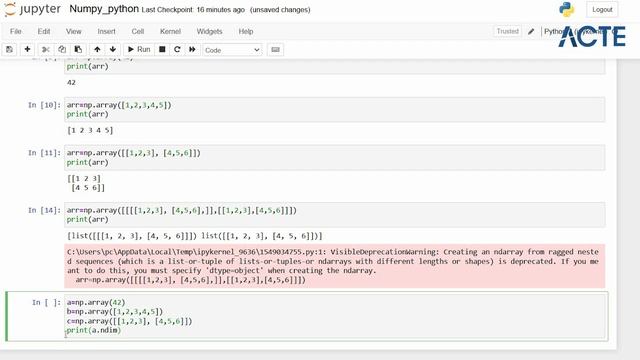Run the selected cell
Viewport: 640px width, 360px height.
(139, 49)
